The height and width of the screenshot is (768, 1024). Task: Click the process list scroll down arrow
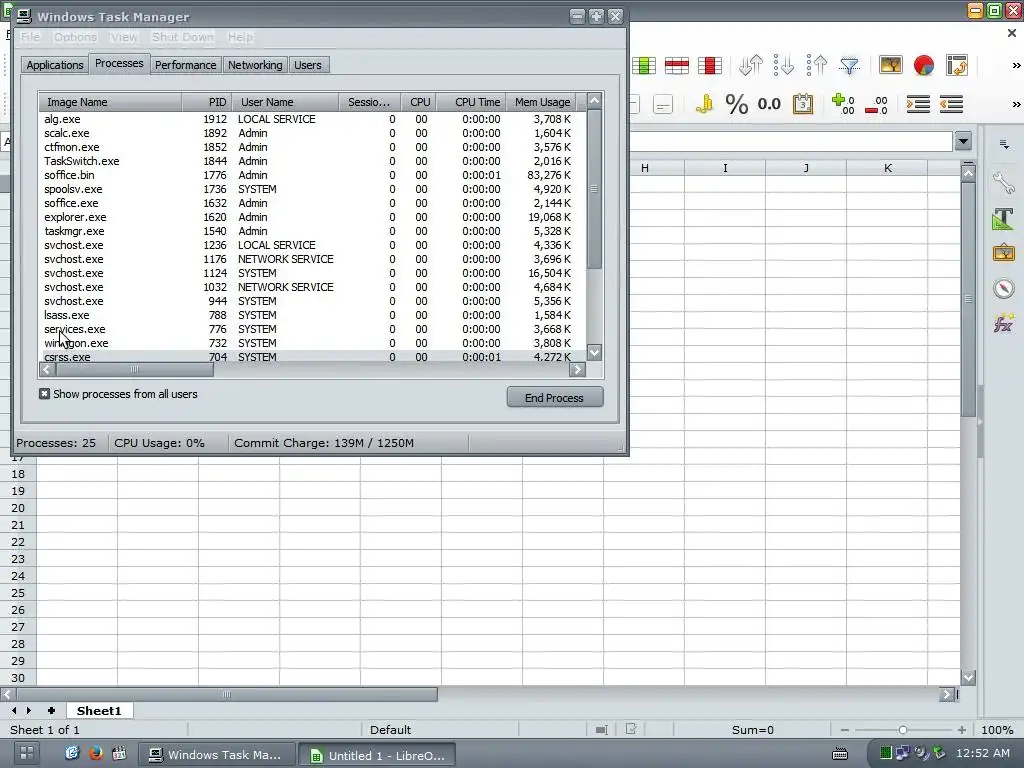pos(594,353)
